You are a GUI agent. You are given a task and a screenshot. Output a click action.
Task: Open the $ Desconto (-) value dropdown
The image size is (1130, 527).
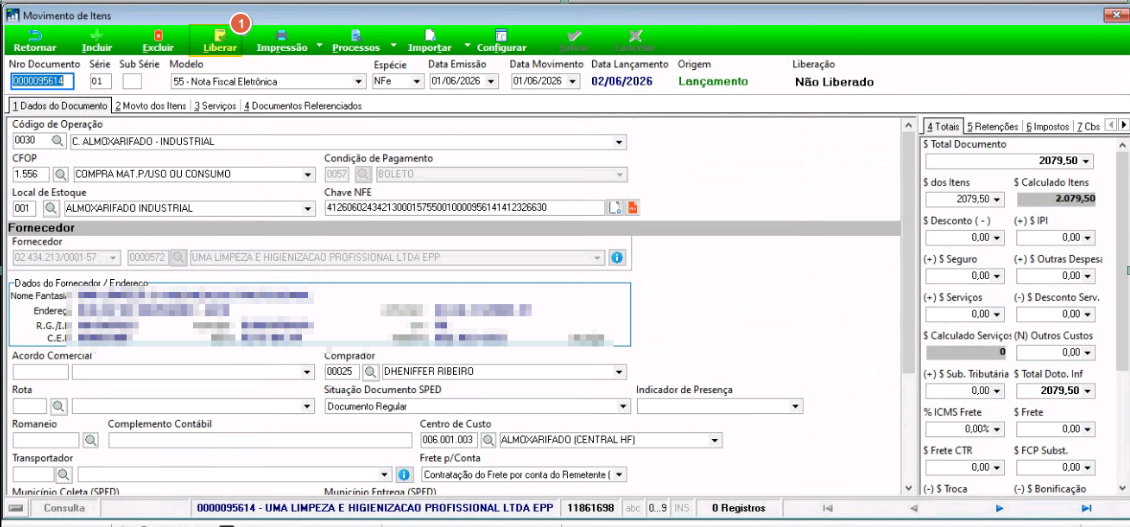997,237
